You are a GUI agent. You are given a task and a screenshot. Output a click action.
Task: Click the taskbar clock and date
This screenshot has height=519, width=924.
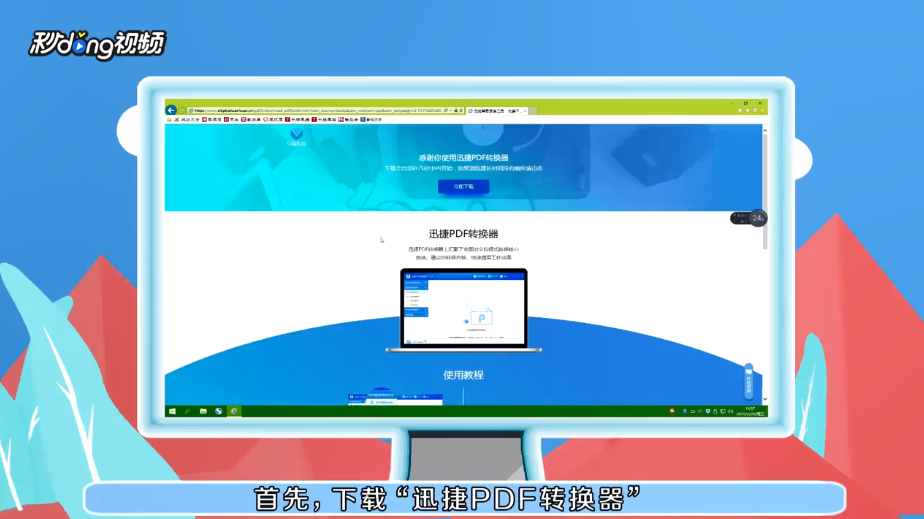750,411
